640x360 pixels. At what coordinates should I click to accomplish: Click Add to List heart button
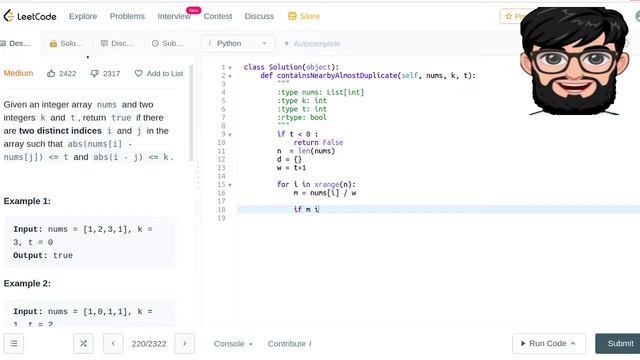159,73
